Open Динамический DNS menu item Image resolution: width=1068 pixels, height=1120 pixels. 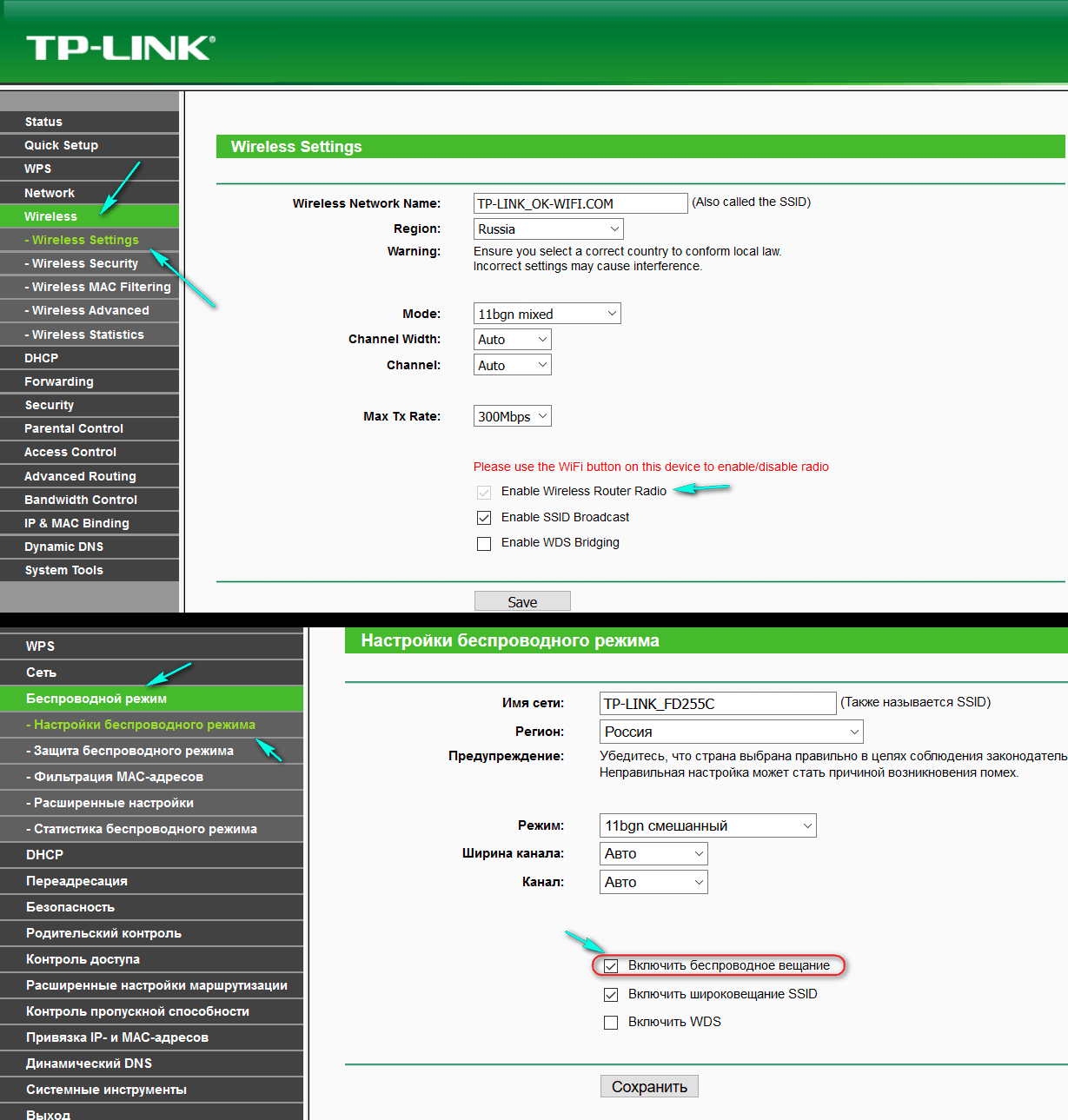tap(152, 1064)
